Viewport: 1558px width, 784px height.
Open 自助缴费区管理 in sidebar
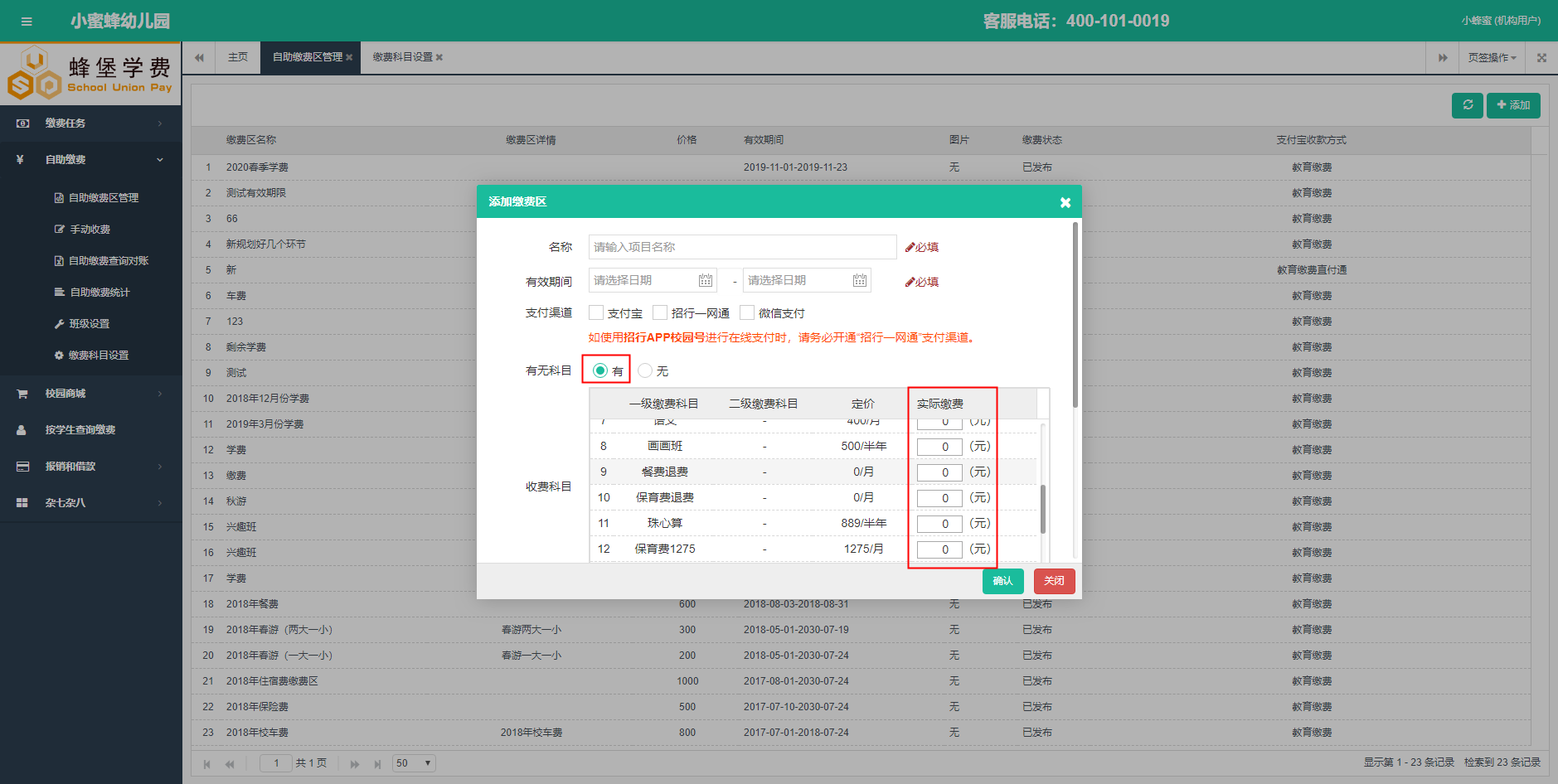click(96, 198)
